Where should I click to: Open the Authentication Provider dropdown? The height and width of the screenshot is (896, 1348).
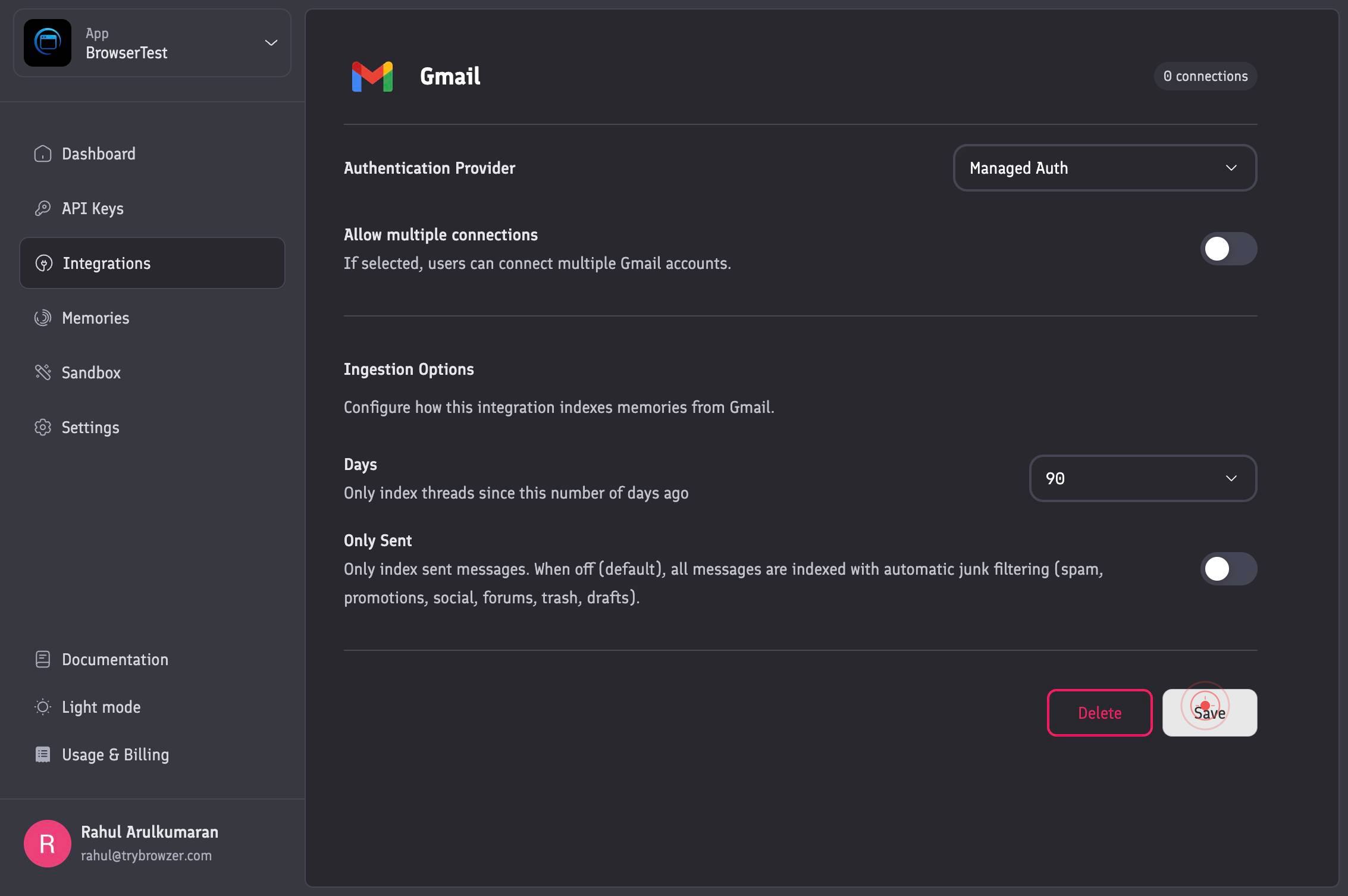point(1105,168)
